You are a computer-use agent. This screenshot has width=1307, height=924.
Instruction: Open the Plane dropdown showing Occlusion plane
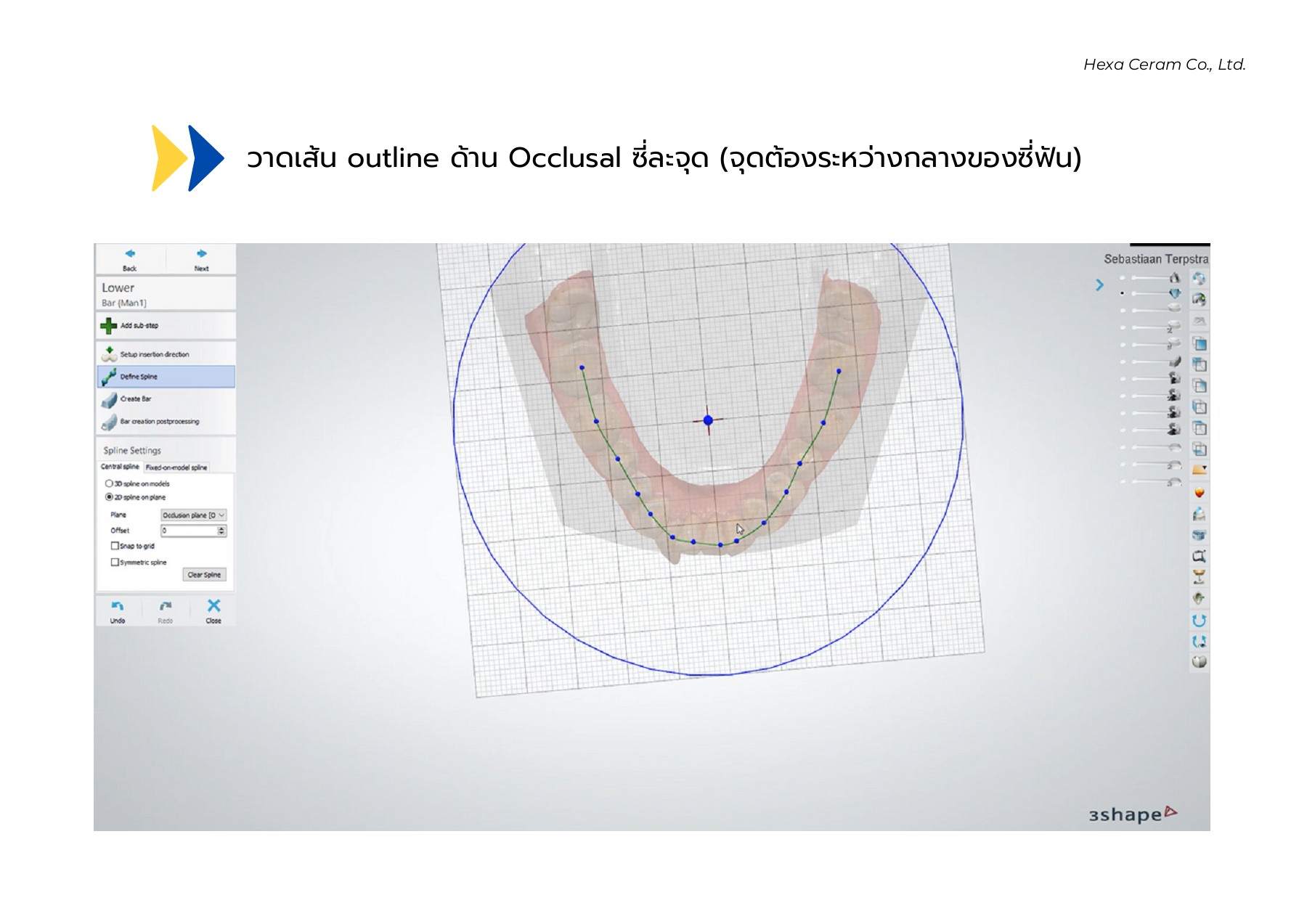(x=193, y=515)
